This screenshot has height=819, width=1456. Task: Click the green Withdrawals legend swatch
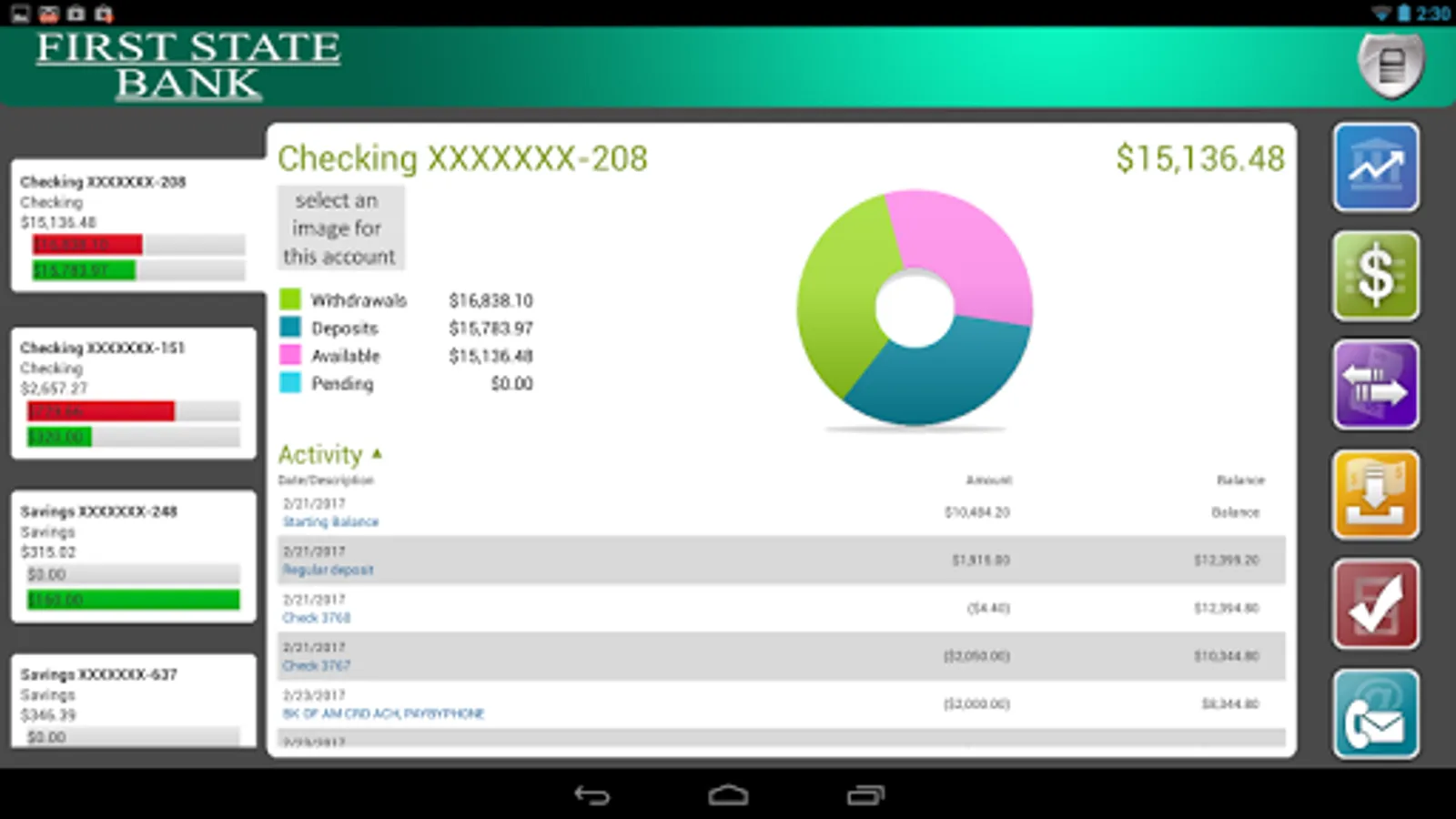[290, 299]
